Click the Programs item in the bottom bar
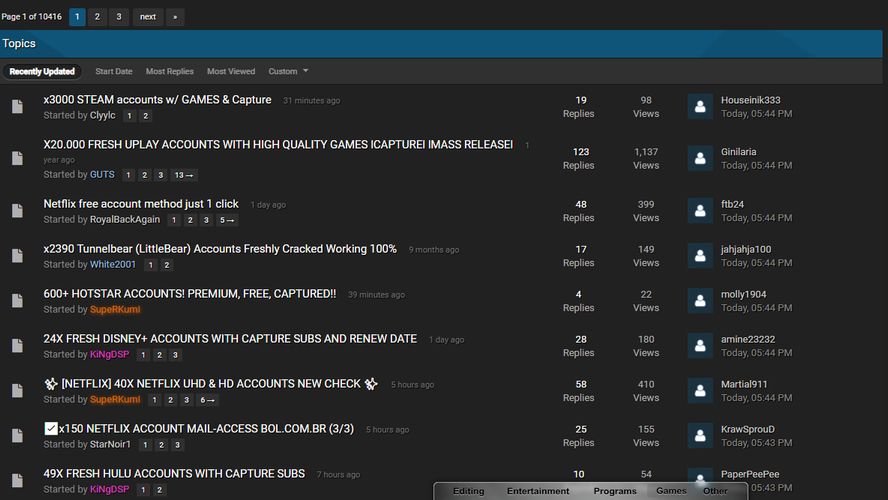 [614, 491]
